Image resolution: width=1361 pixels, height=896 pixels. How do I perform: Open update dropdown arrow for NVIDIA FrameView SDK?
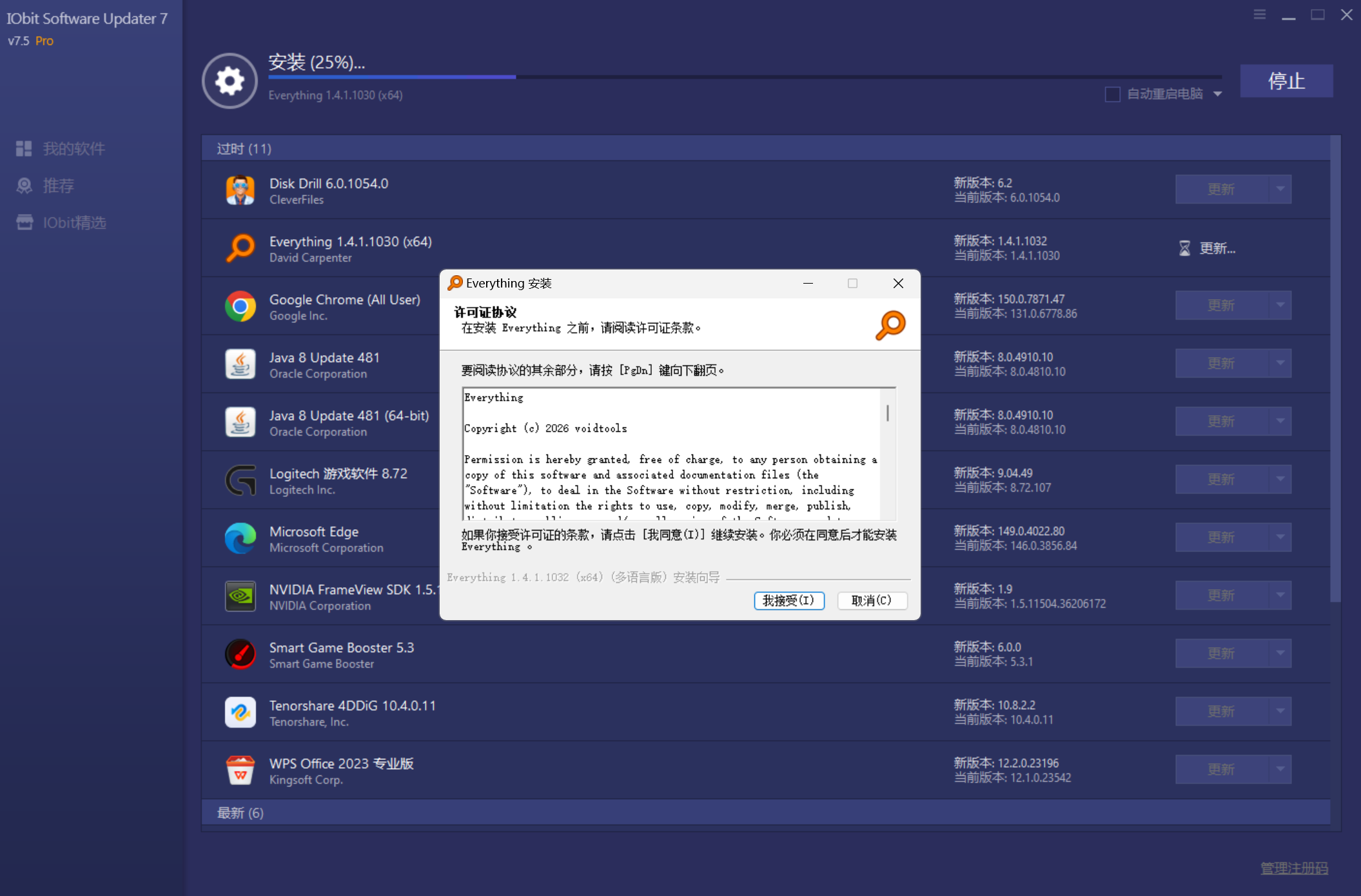[1280, 596]
